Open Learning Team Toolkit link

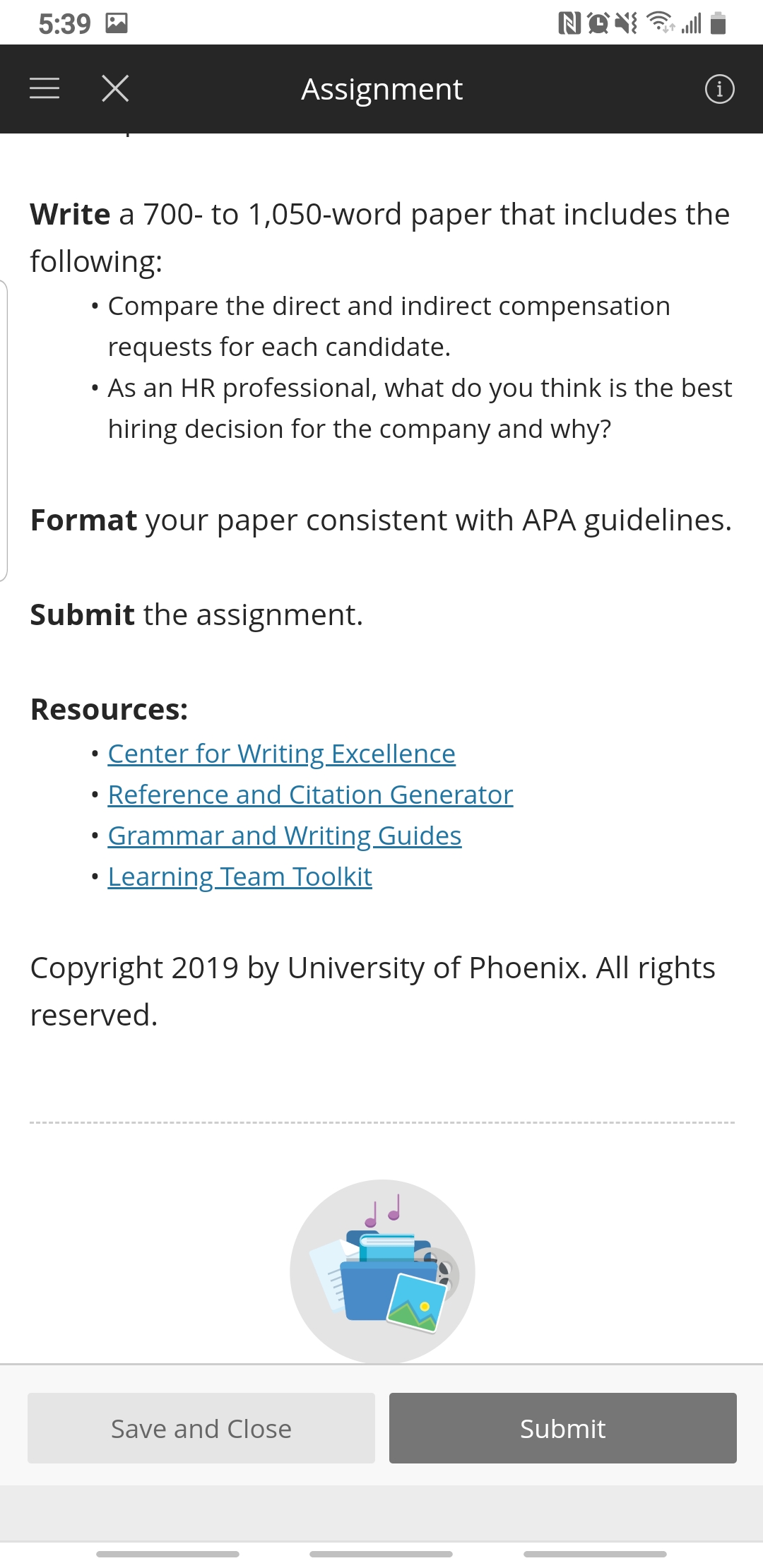[239, 877]
